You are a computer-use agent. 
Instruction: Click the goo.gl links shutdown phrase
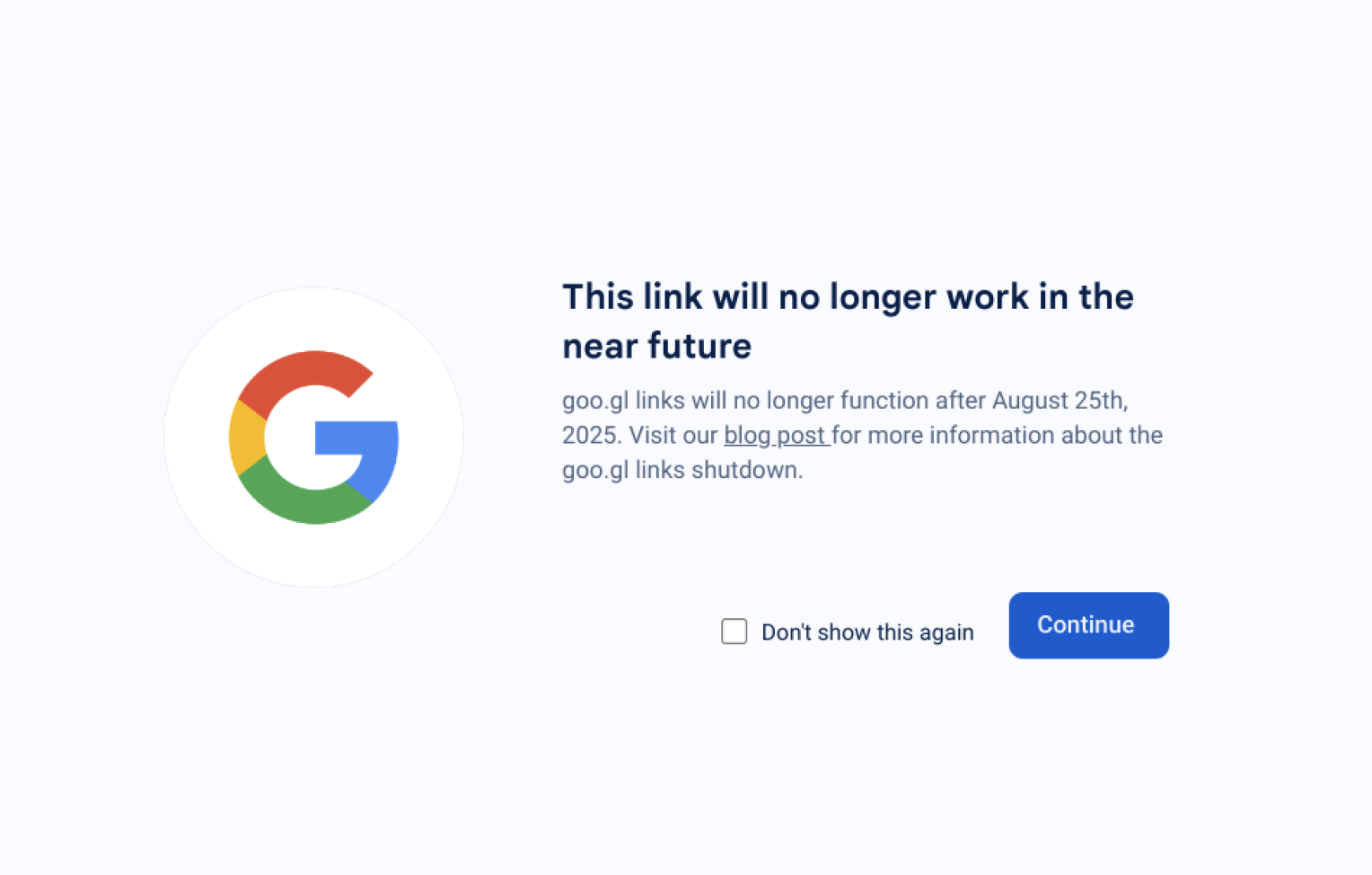pos(682,469)
